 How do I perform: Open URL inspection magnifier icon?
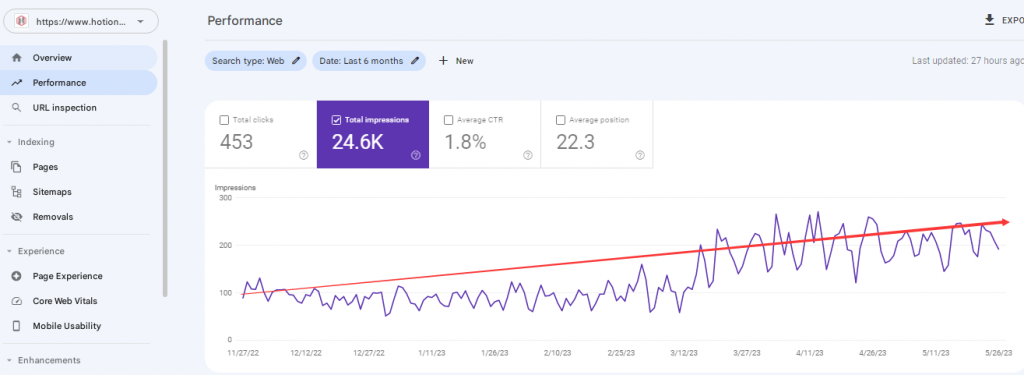17,108
